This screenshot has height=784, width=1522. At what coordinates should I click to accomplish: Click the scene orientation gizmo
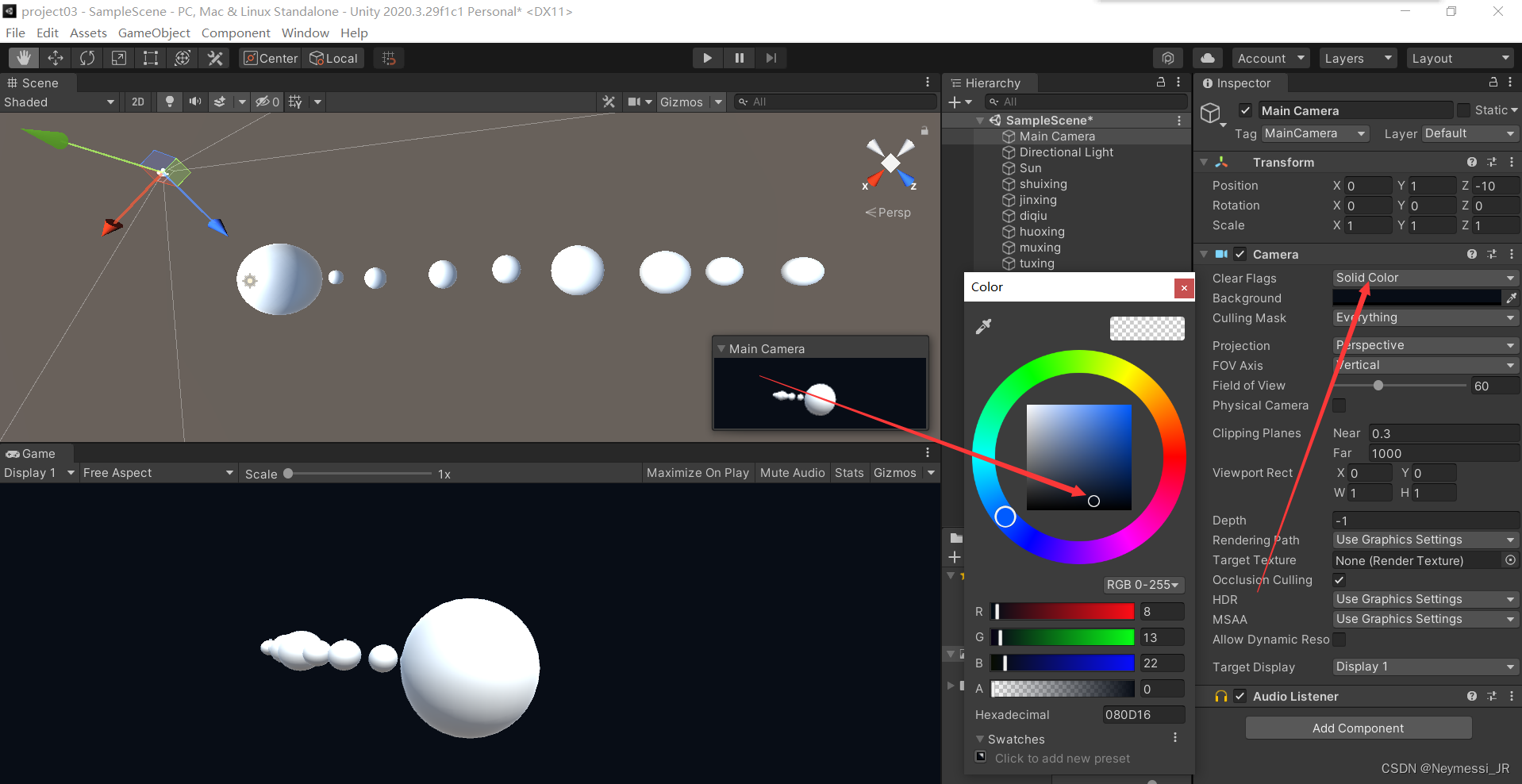[x=890, y=163]
